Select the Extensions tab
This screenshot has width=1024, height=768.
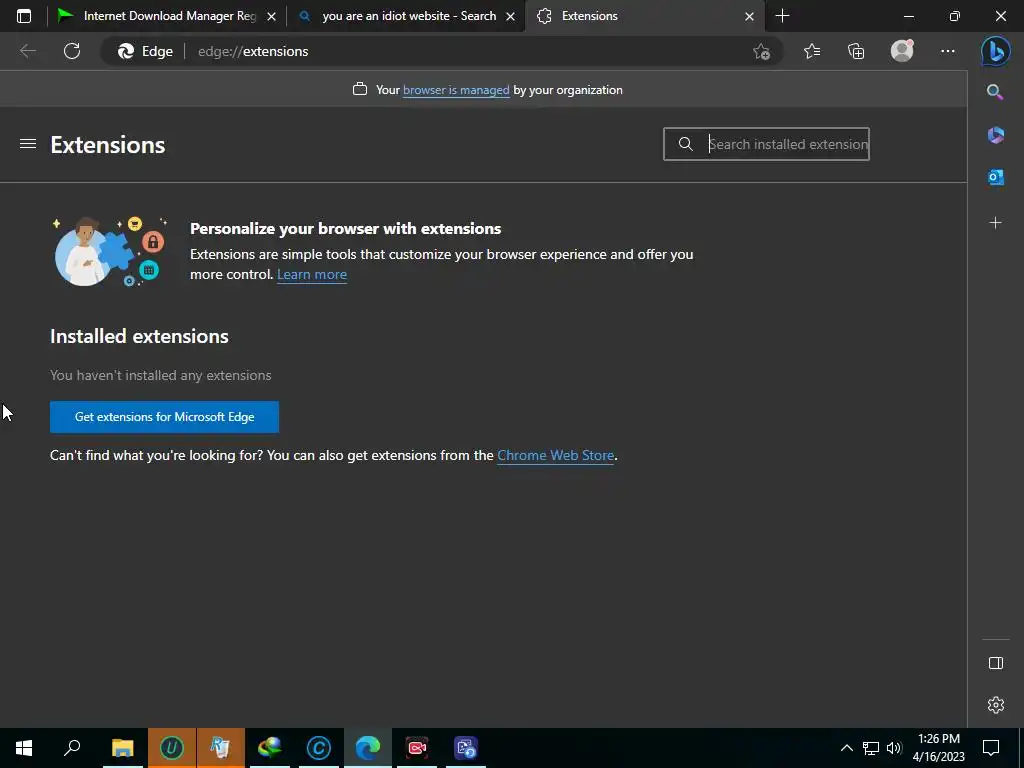pyautogui.click(x=644, y=16)
